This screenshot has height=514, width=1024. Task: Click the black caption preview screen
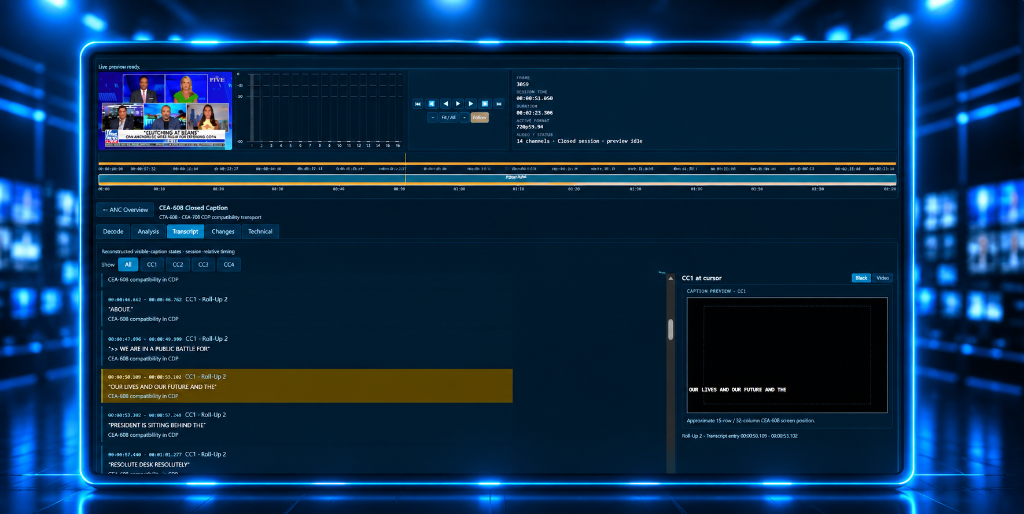[787, 355]
